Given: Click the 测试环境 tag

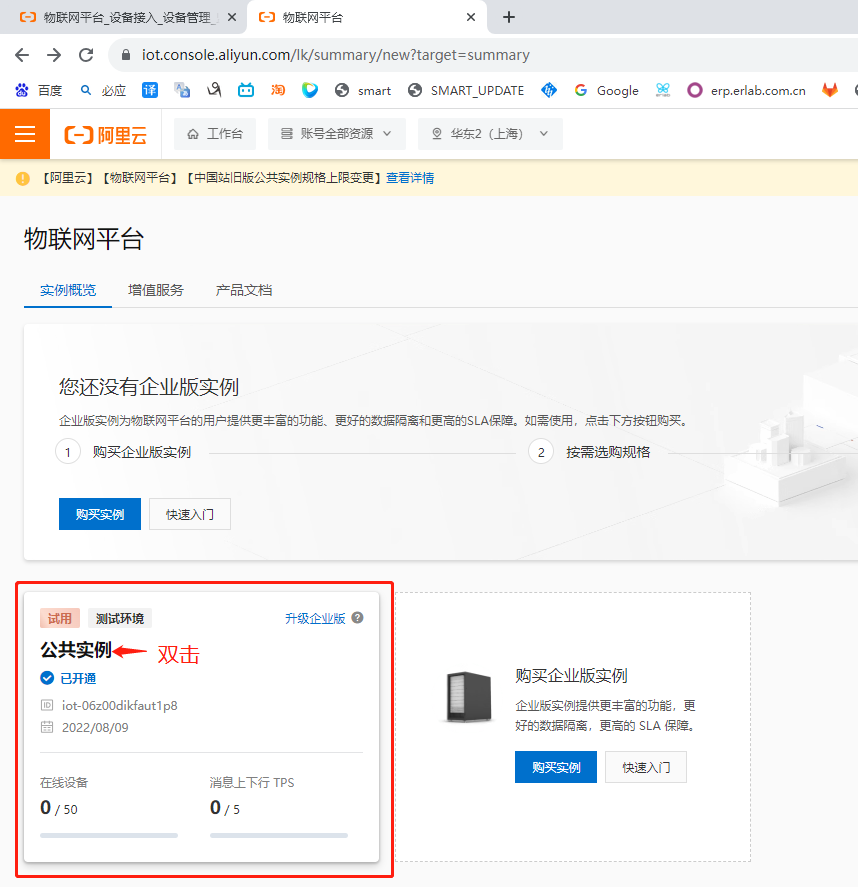Looking at the screenshot, I should pos(120,618).
